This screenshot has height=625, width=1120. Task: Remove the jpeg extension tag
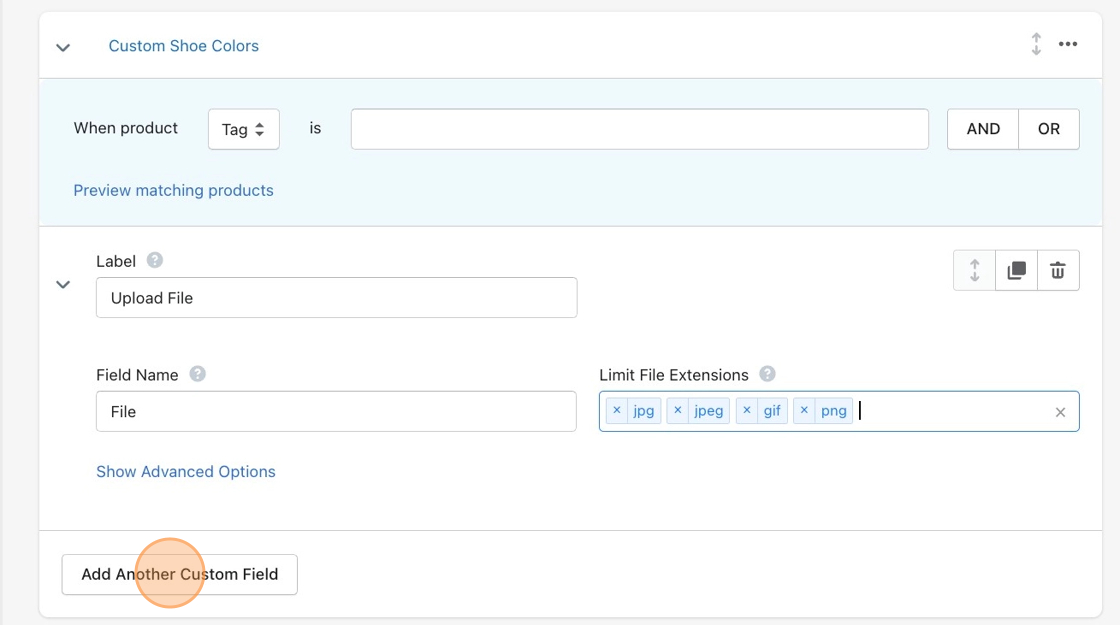(678, 411)
